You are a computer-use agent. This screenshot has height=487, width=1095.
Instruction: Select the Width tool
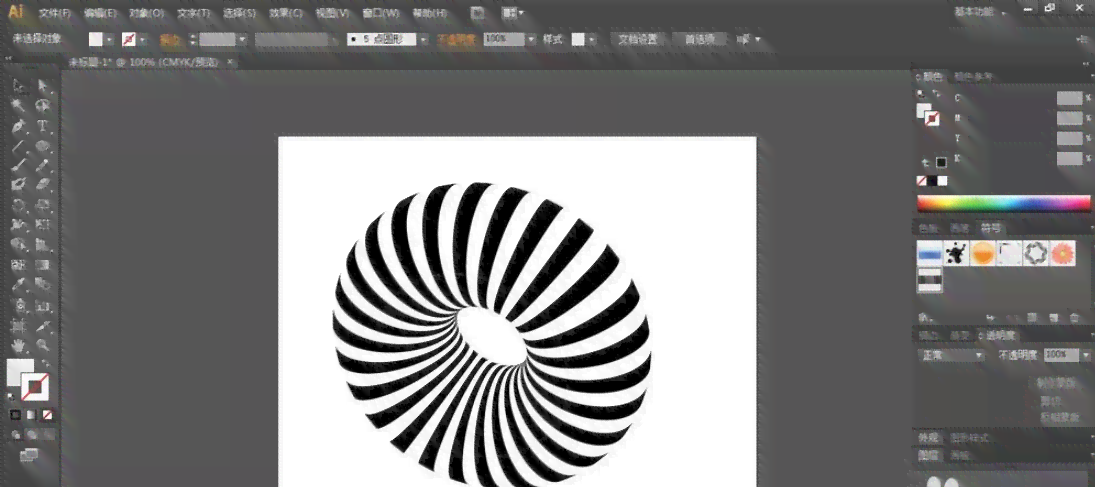(x=19, y=225)
